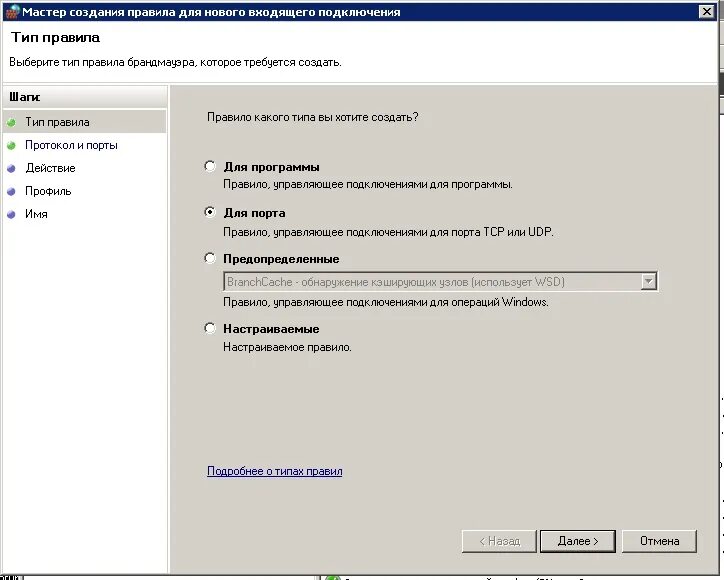The width and height of the screenshot is (724, 580).
Task: Click the description "Правило, управляющее подключениями для программы."
Action: tap(368, 184)
